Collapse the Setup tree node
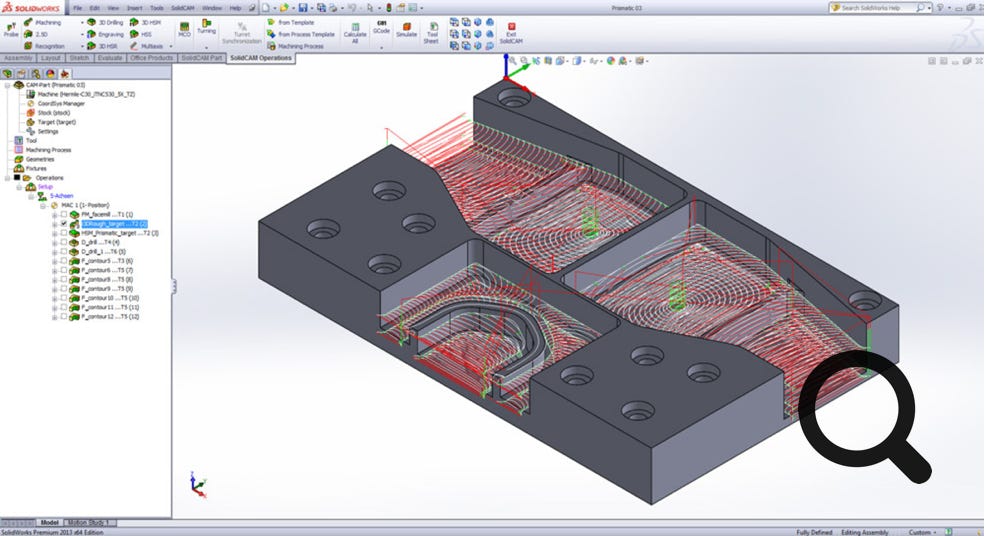Viewport: 986px width, 536px height. tap(19, 187)
